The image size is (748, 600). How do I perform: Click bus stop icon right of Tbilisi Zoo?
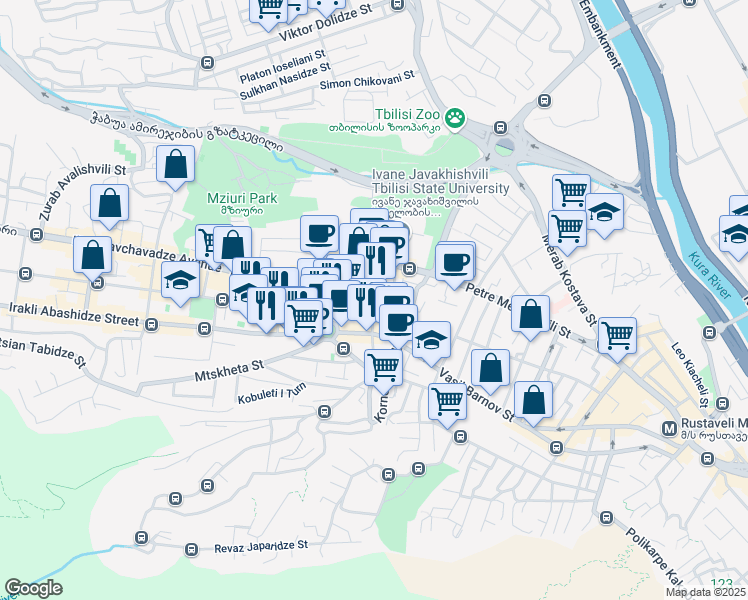click(500, 127)
